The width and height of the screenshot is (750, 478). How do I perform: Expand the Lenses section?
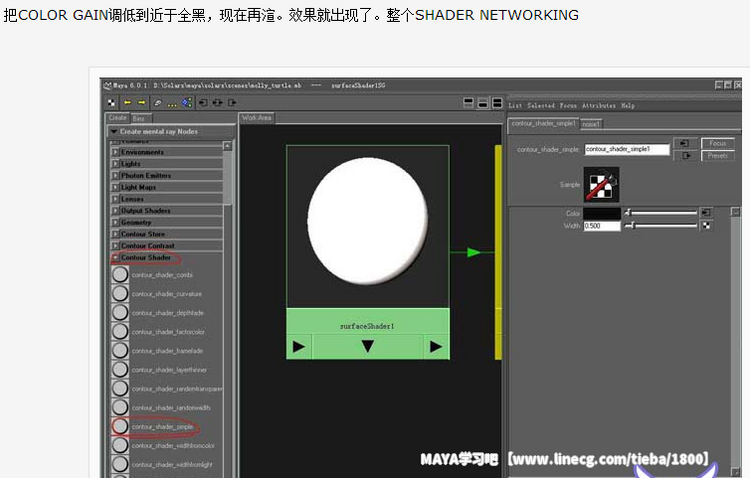click(167, 199)
